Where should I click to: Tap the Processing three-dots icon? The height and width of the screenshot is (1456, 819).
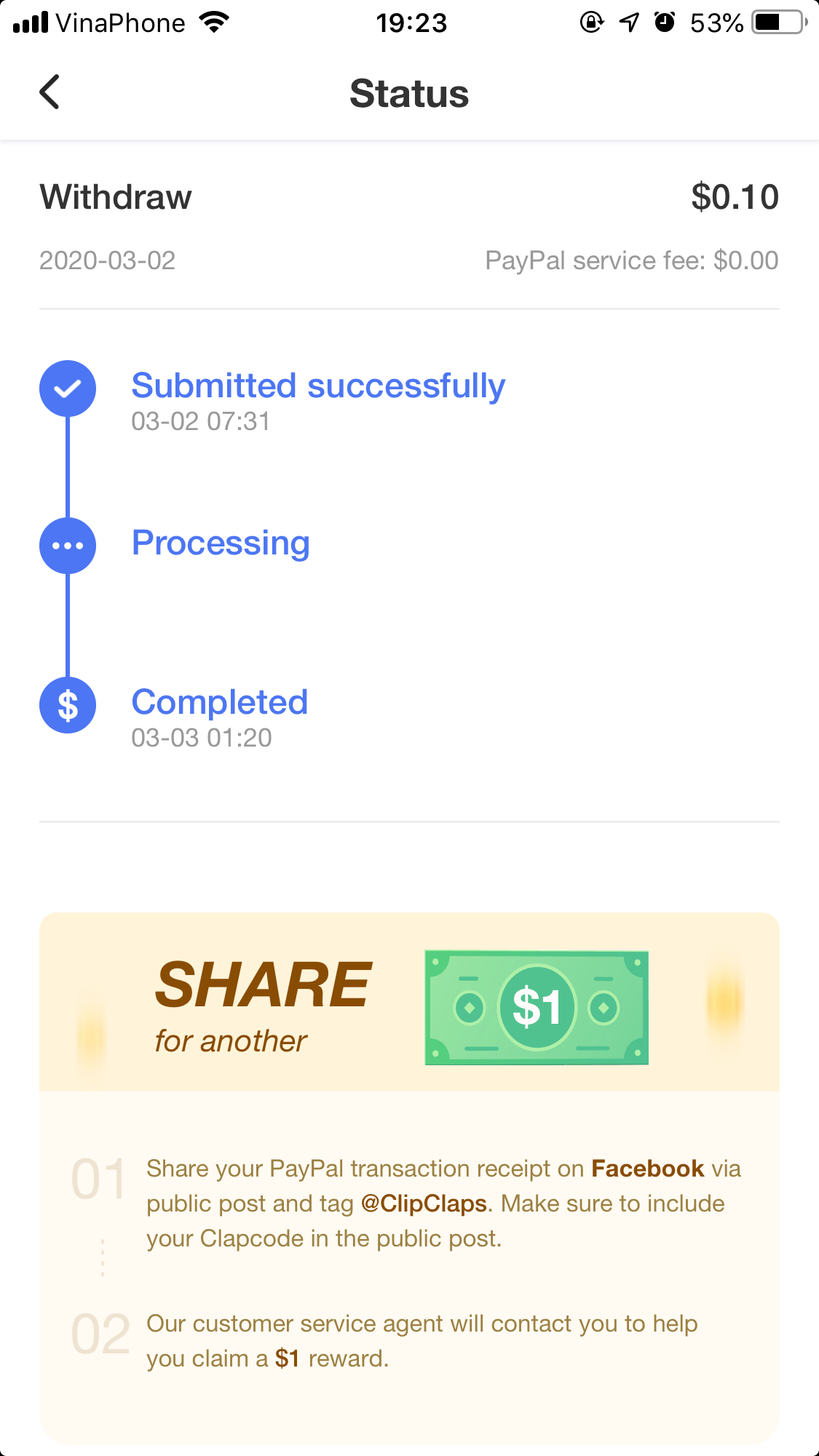(68, 546)
